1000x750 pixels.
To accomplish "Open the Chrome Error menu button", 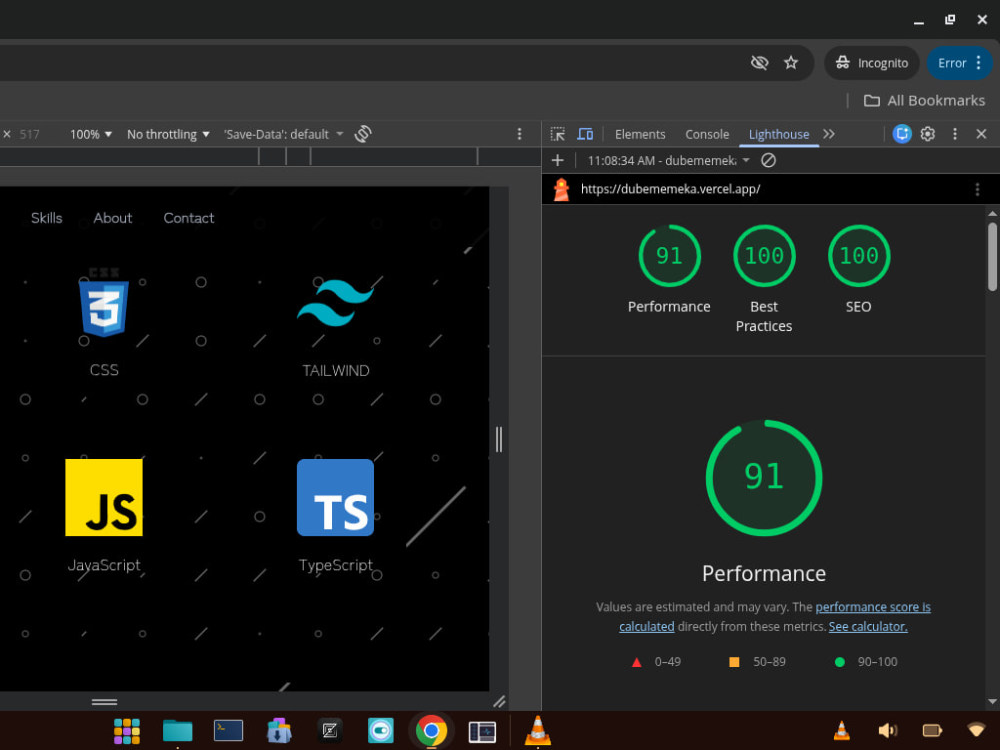I will (x=959, y=62).
